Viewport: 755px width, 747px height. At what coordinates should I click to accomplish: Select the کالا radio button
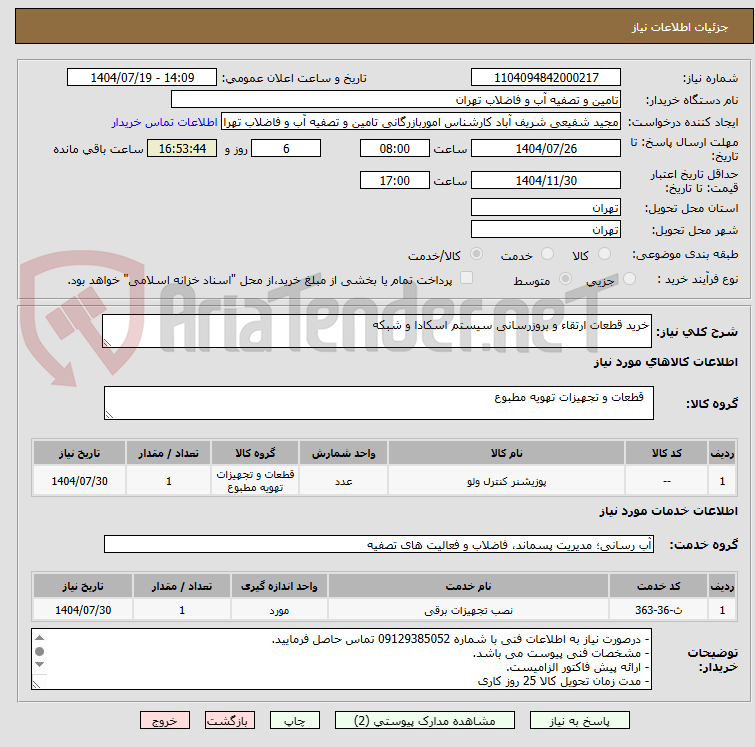coord(604,254)
